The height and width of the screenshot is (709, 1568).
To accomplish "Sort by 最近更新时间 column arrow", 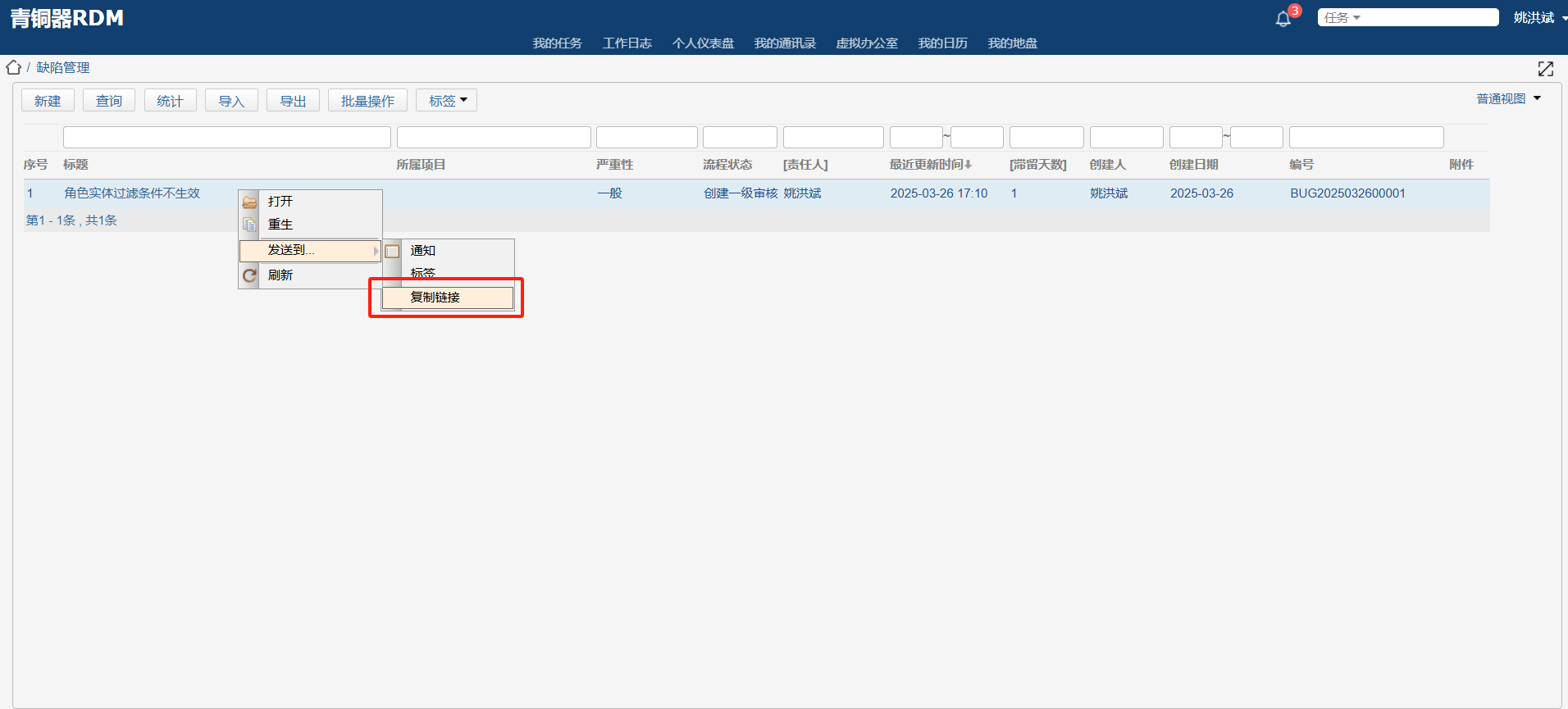I will (x=969, y=165).
